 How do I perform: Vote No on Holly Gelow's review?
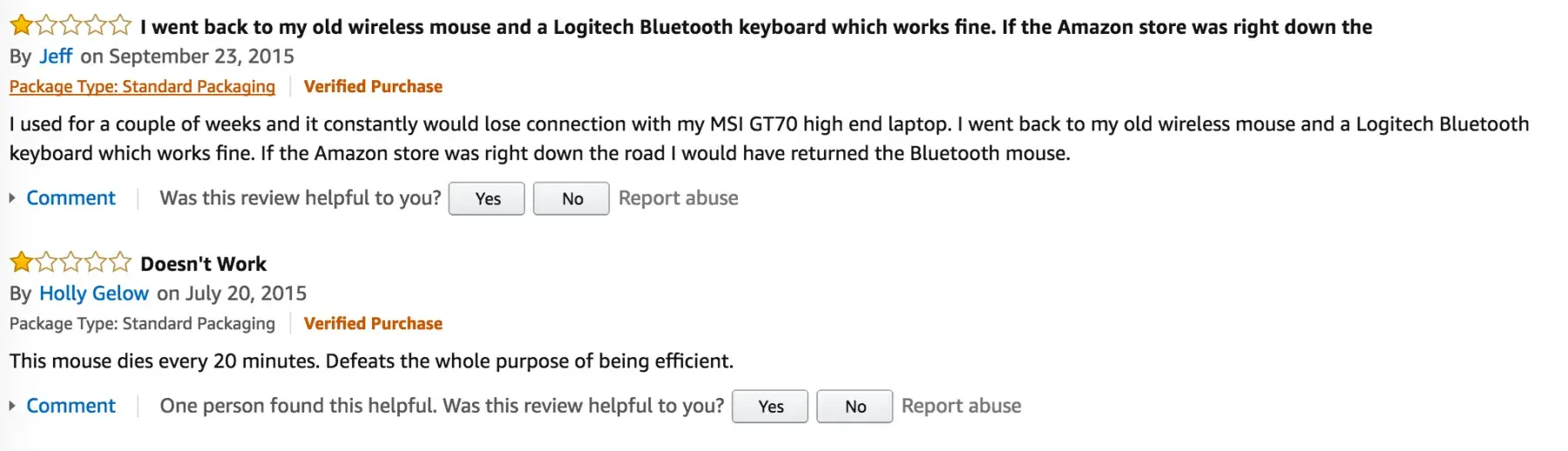coord(855,407)
